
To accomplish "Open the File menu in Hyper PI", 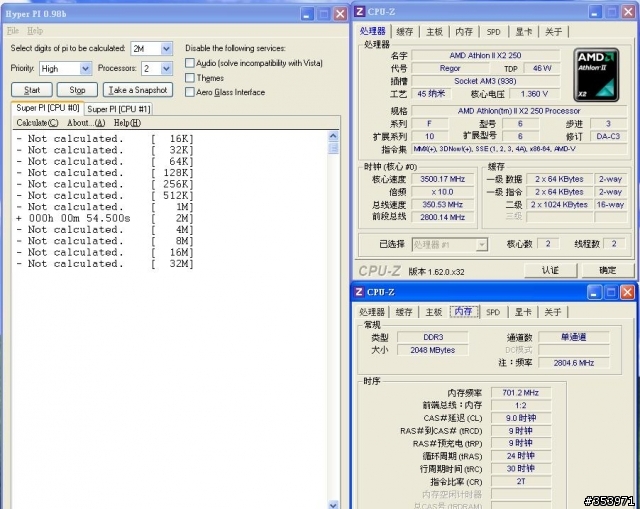I will pyautogui.click(x=13, y=31).
